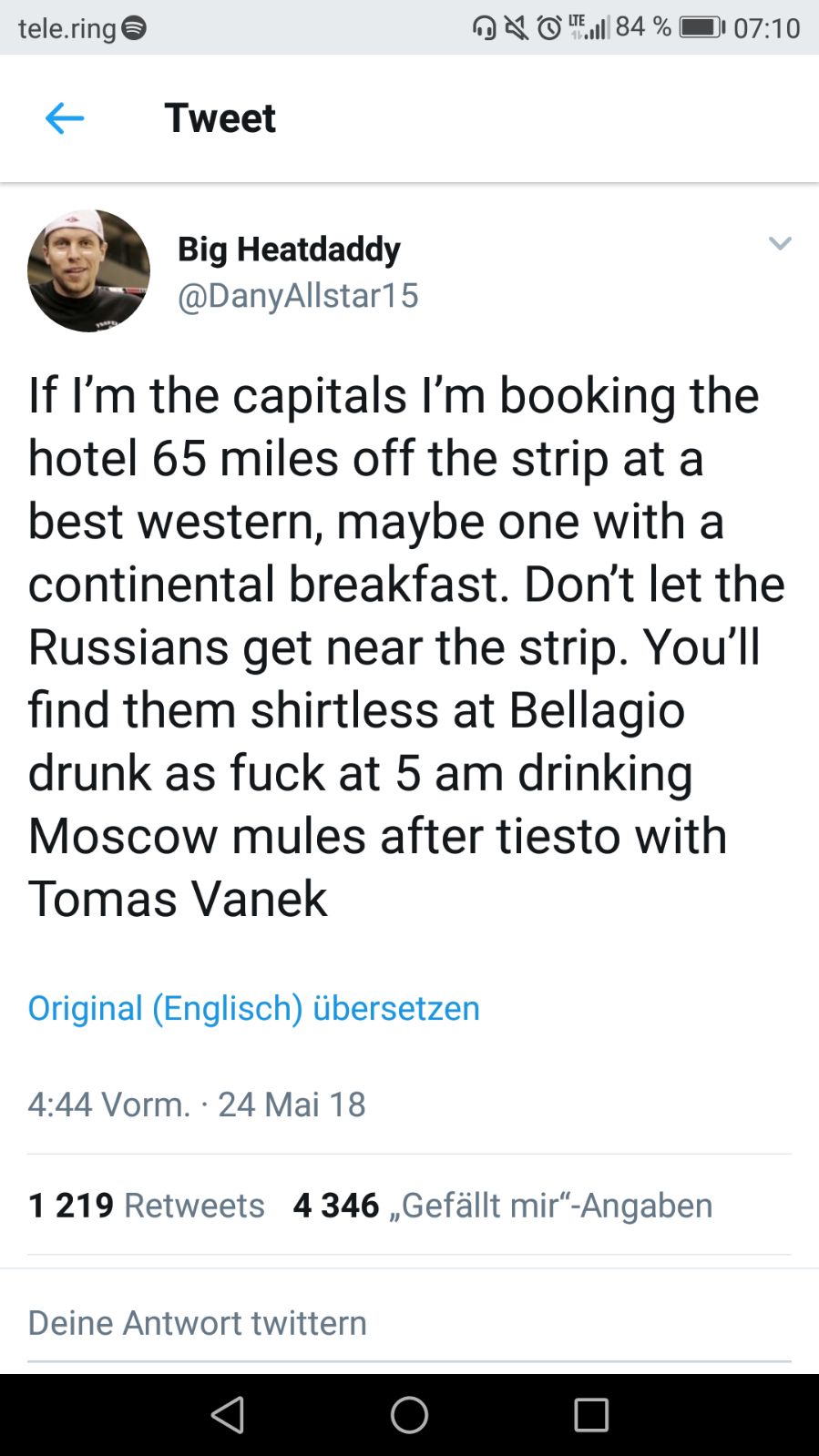Tap the Spotify icon in status bar
Image resolution: width=819 pixels, height=1456 pixels.
point(134,28)
